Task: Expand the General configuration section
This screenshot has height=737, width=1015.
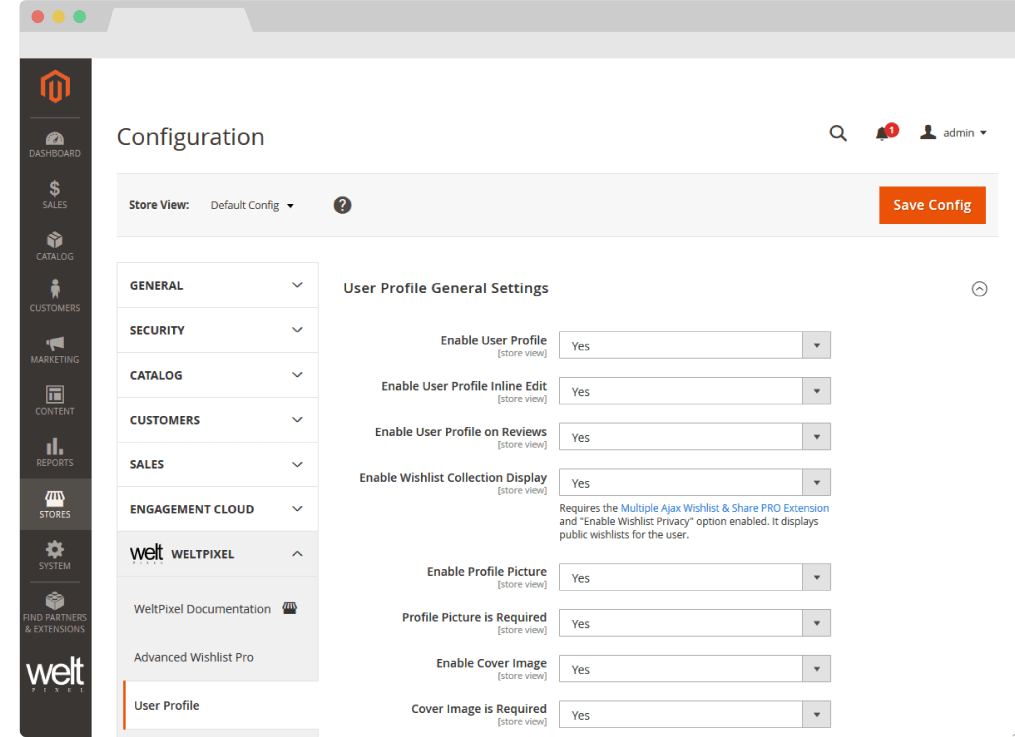Action: (x=217, y=285)
